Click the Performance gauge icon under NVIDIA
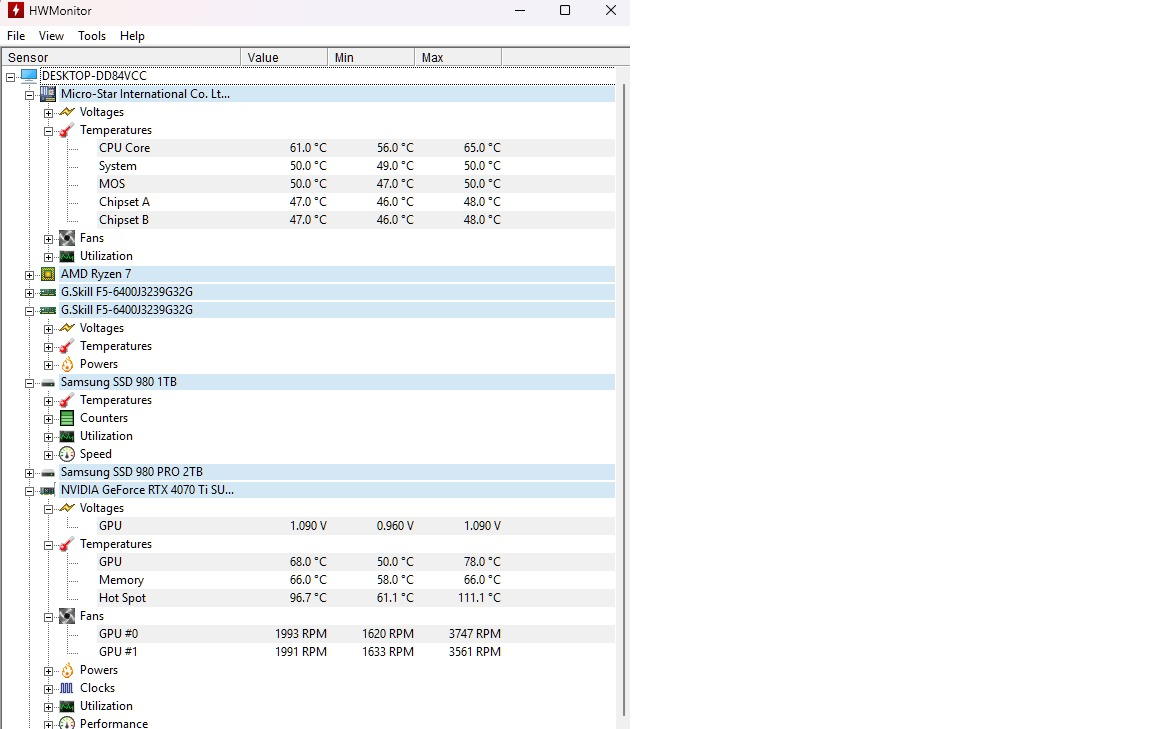Viewport: 1152px width, 729px height. 67,723
